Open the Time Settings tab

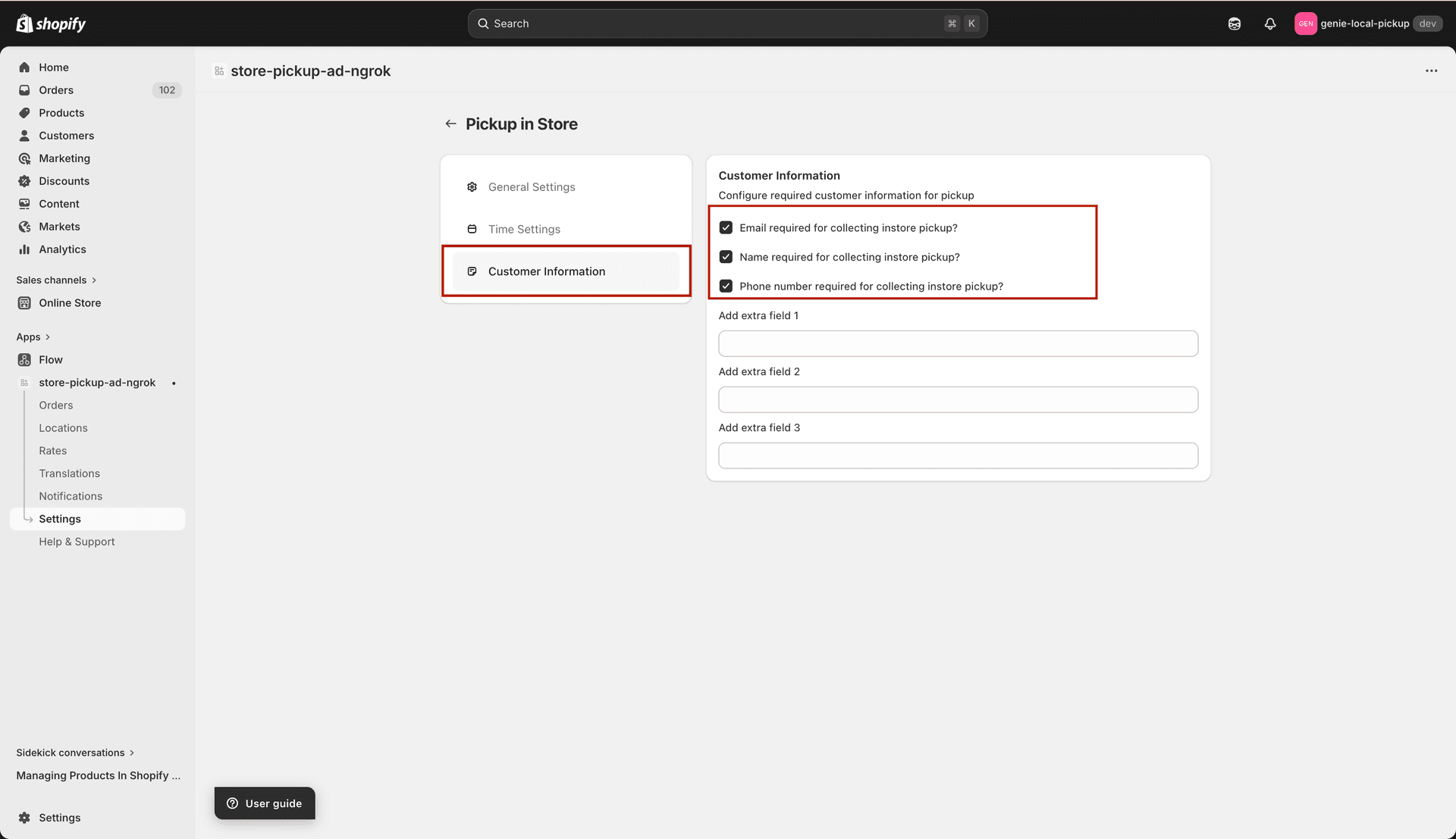point(524,228)
